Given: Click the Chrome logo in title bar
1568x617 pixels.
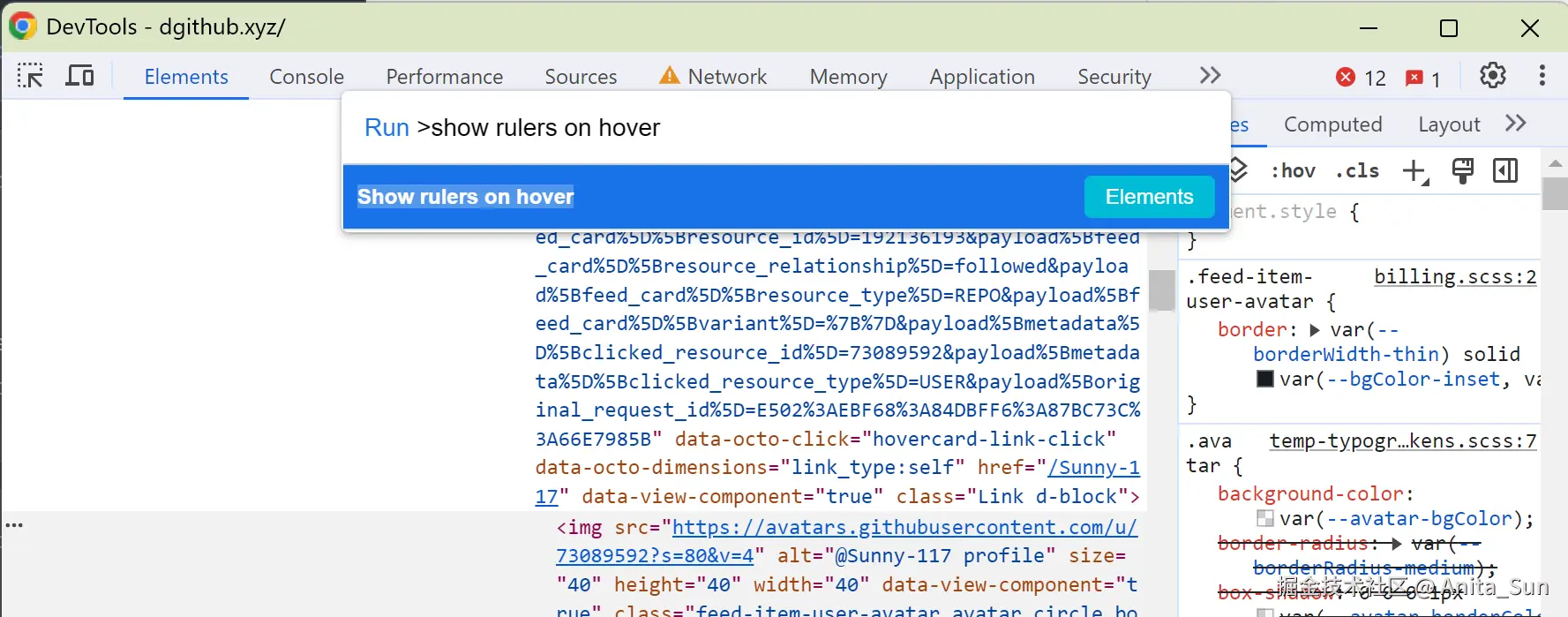Looking at the screenshot, I should point(22,26).
